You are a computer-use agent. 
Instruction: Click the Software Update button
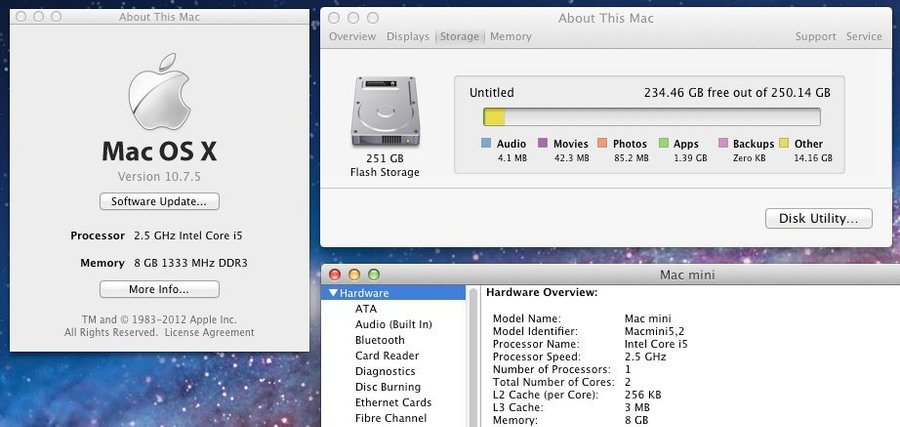pyautogui.click(x=159, y=201)
